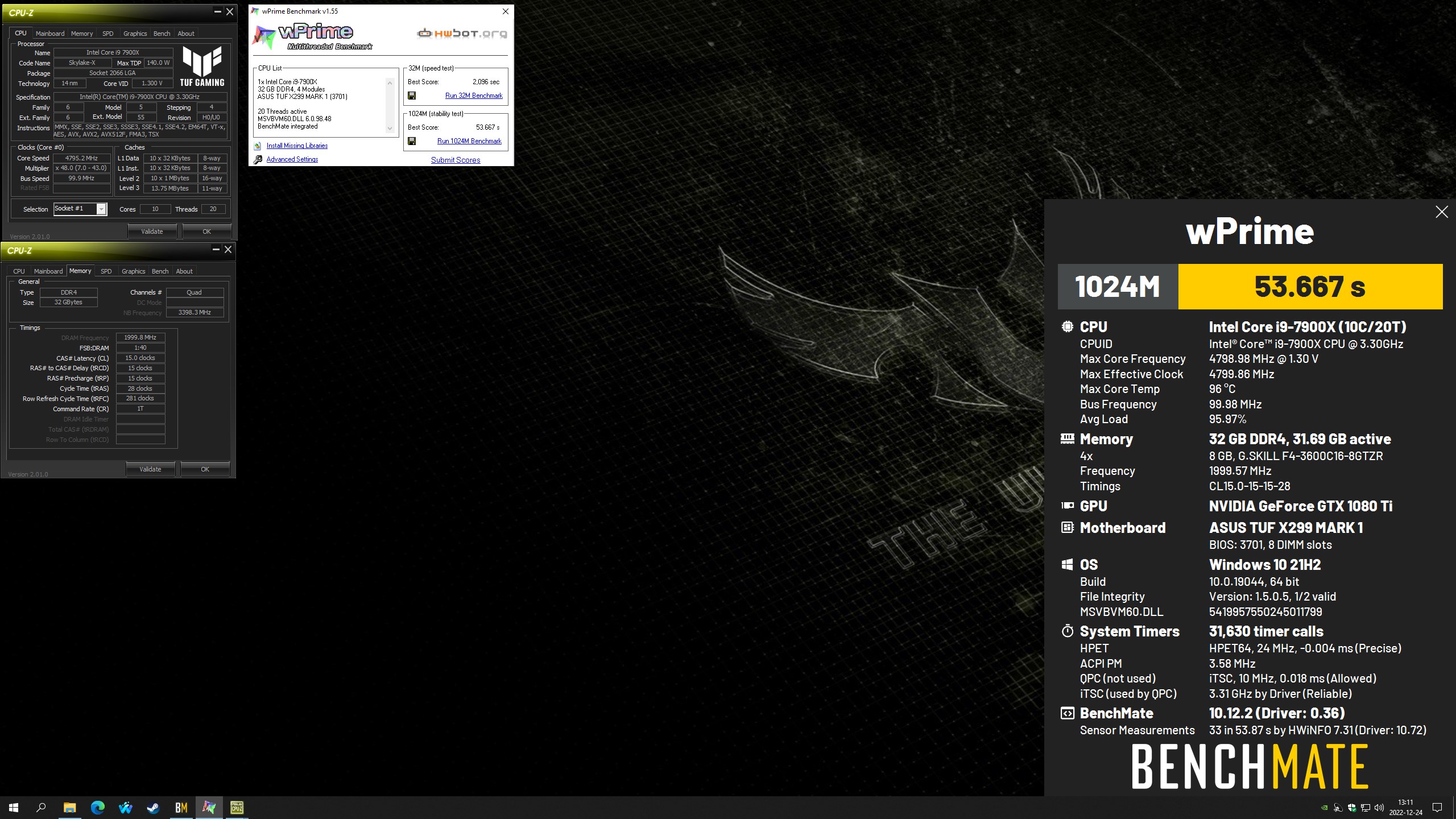Open Bench tab in upper CPU-Z
Screen dimensions: 1456x819
(162, 34)
